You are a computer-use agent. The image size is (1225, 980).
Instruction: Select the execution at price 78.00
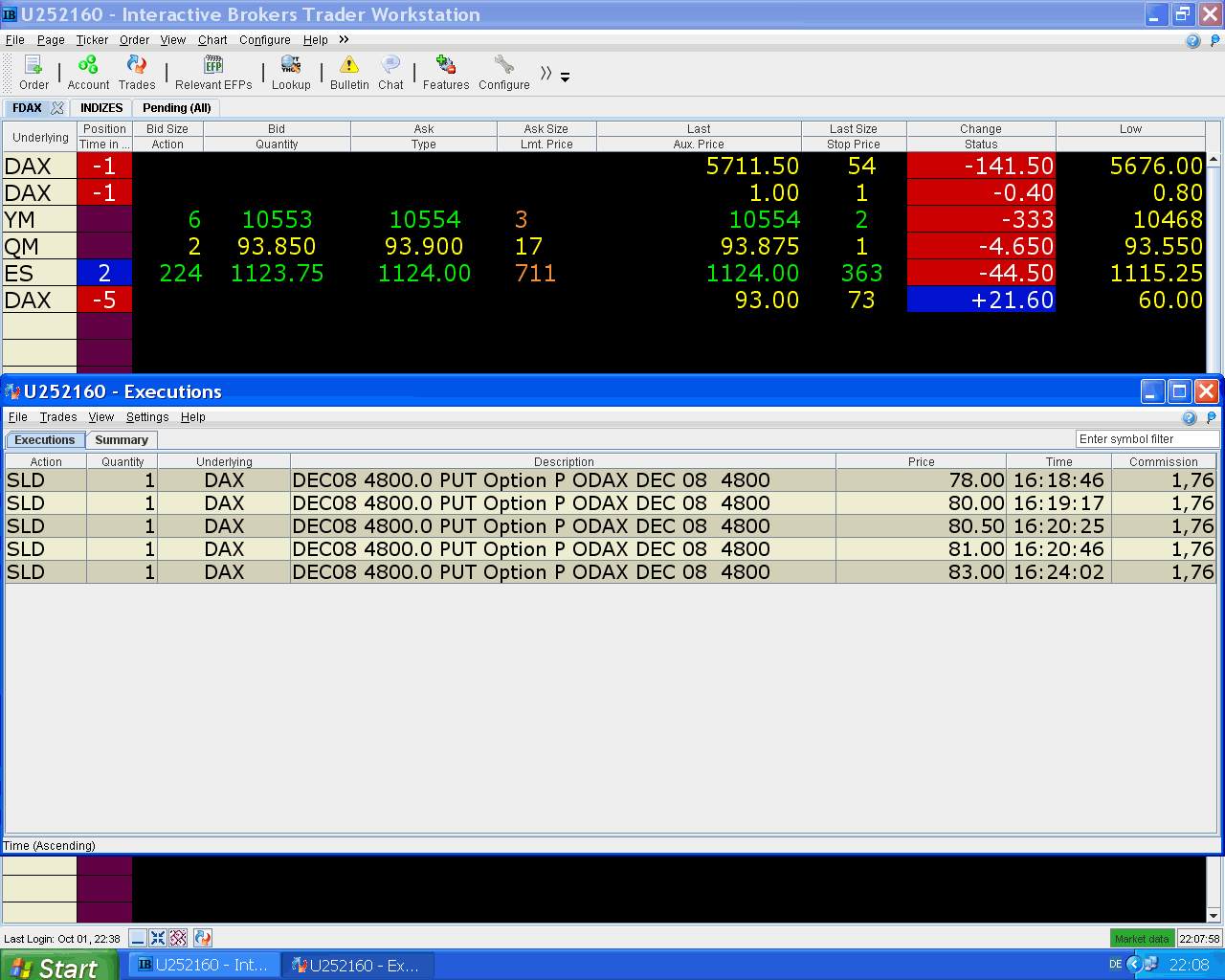[x=611, y=480]
